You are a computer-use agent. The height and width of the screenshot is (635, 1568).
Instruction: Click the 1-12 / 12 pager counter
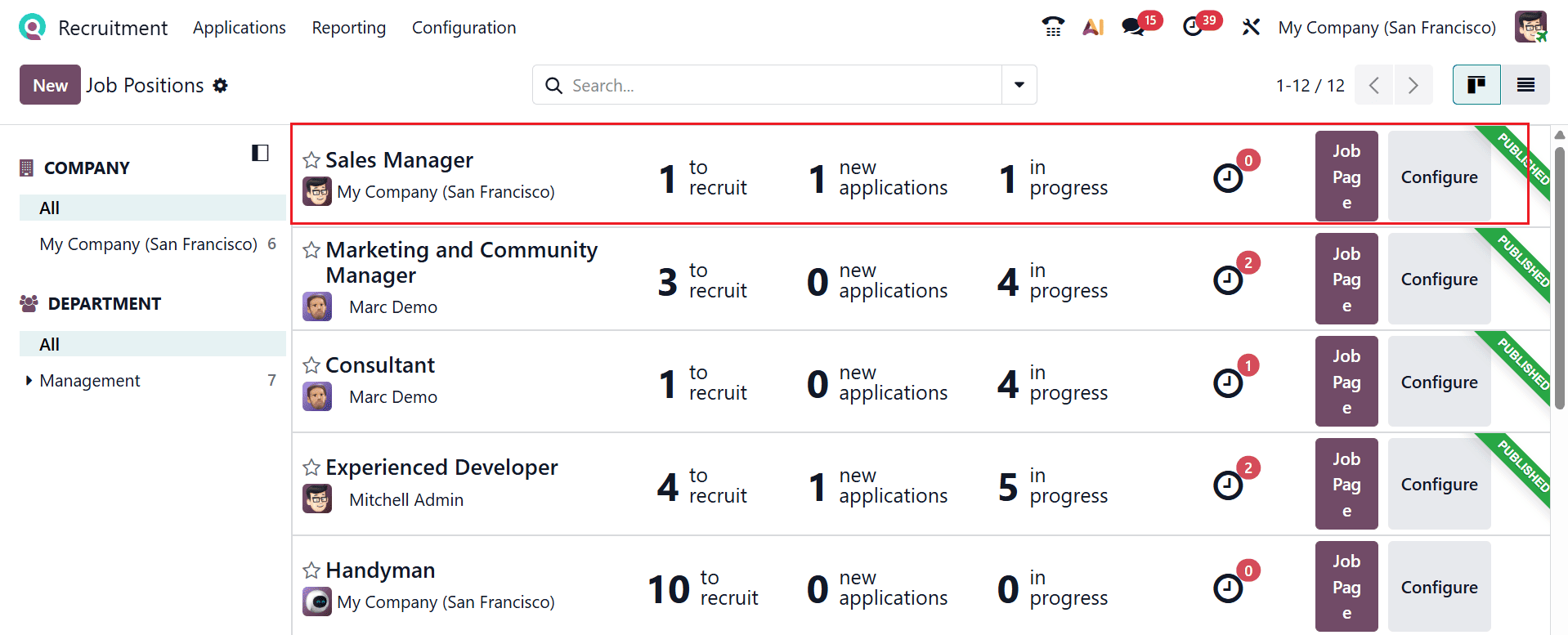(x=1310, y=85)
